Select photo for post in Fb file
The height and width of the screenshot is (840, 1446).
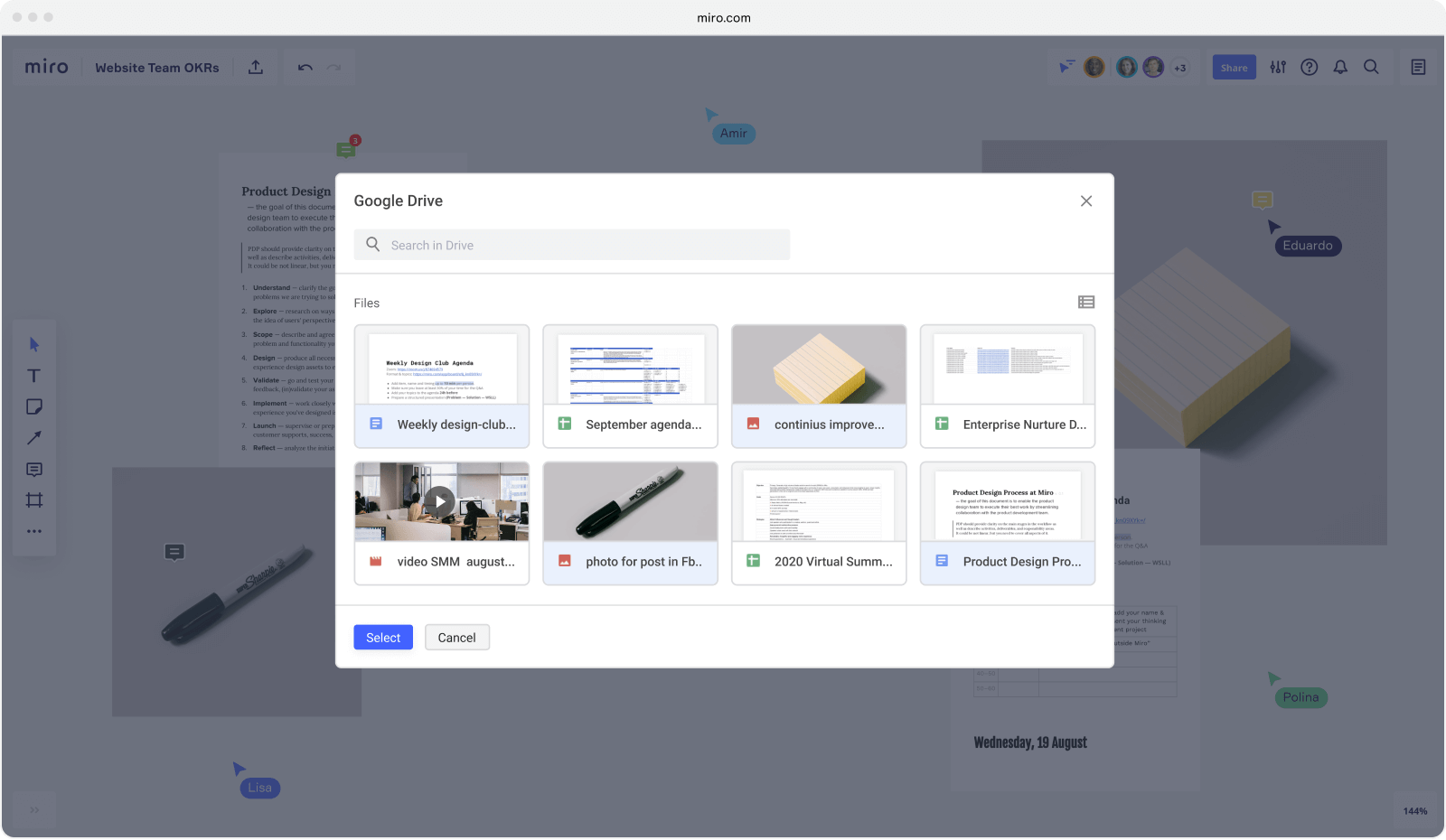pos(631,524)
